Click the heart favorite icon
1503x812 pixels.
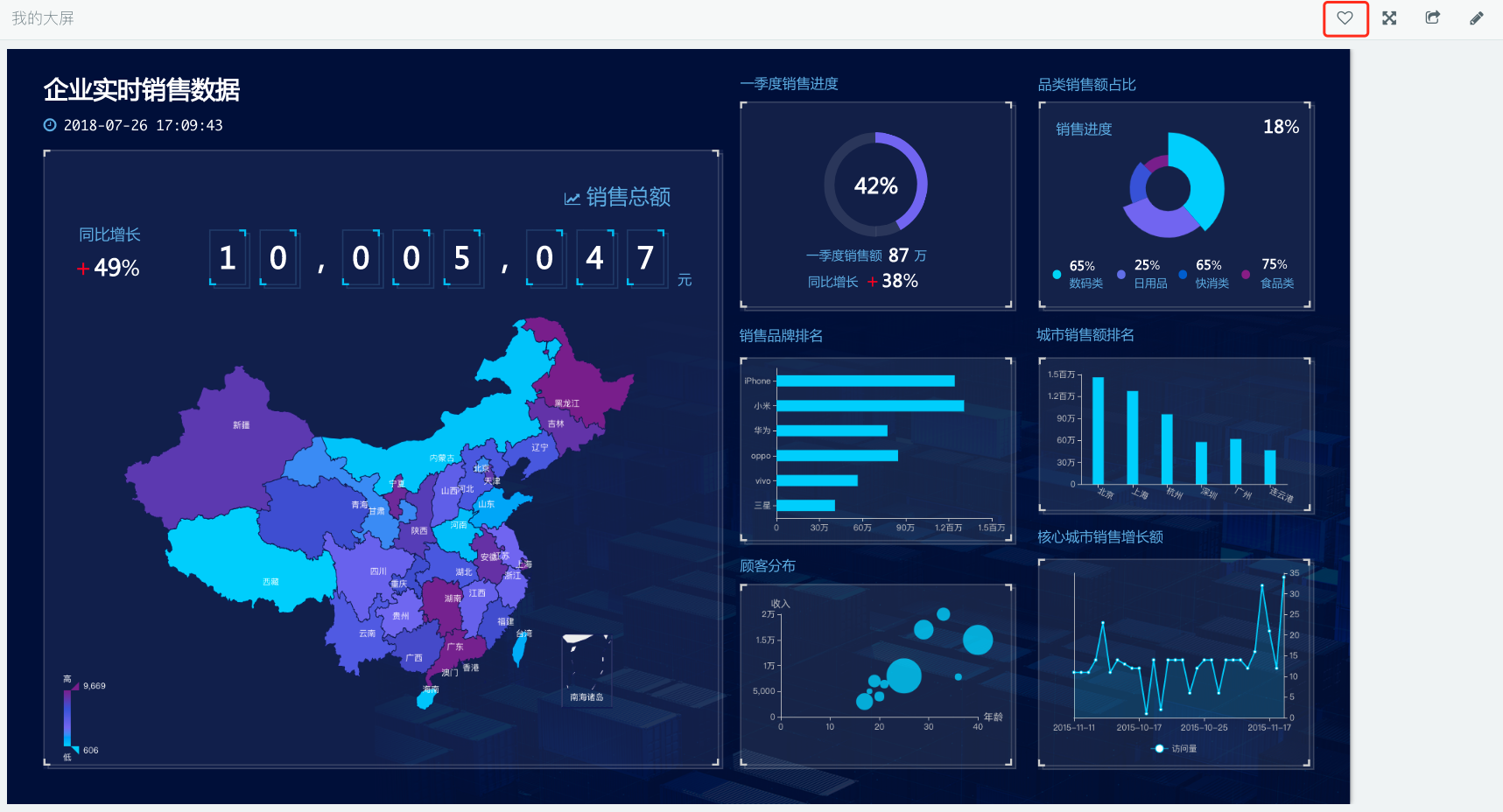pyautogui.click(x=1345, y=18)
